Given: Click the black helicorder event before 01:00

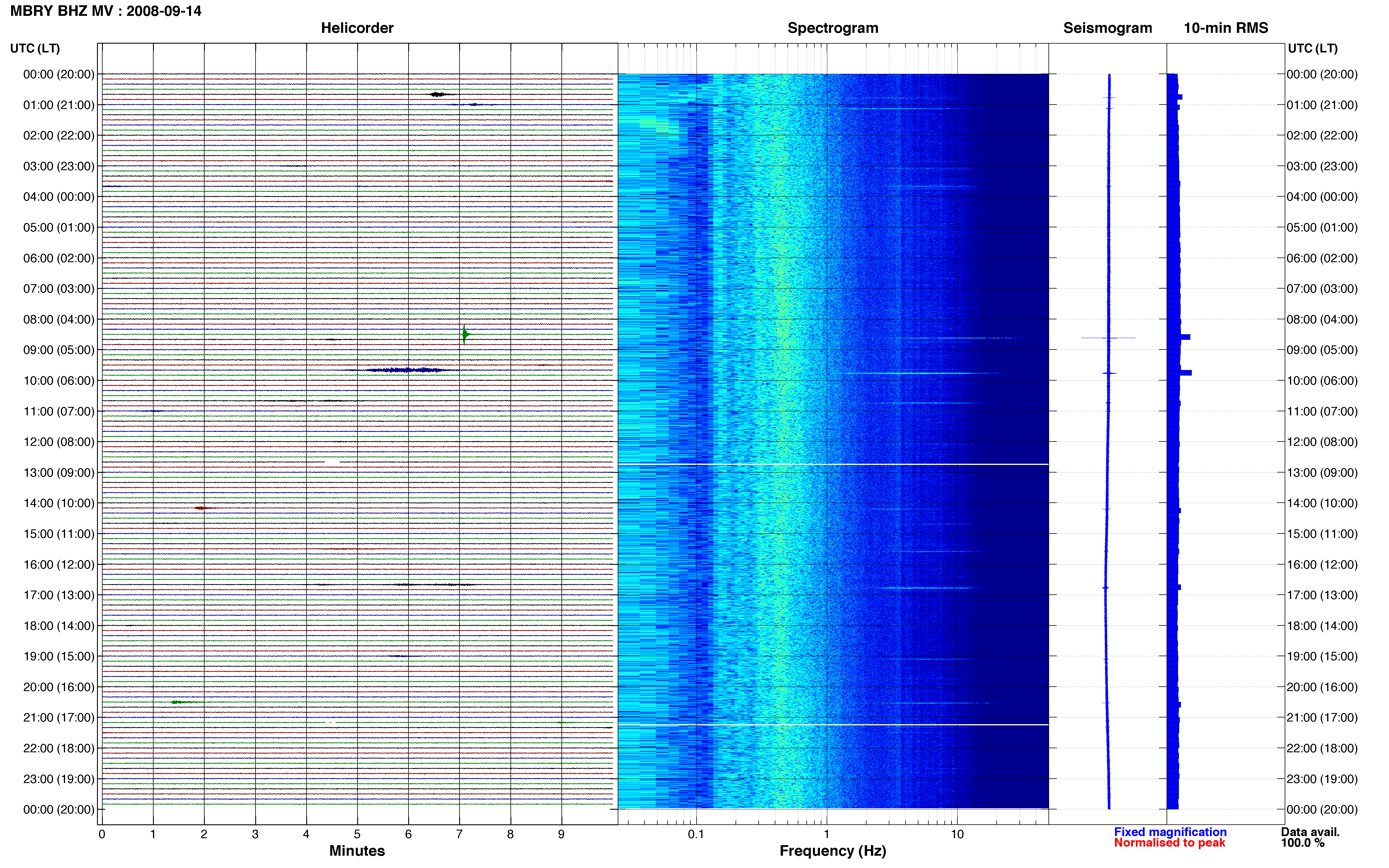Looking at the screenshot, I should 440,94.
